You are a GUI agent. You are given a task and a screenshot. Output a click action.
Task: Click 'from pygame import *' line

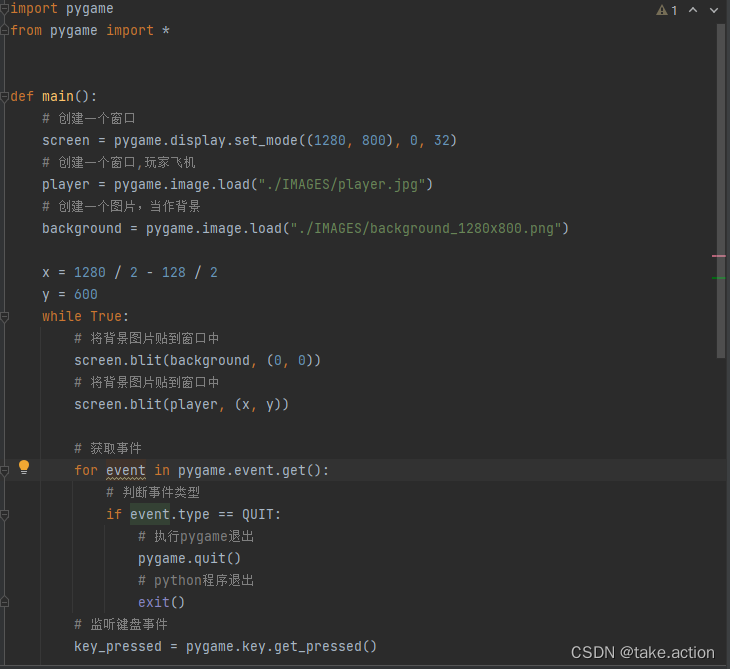tap(90, 30)
